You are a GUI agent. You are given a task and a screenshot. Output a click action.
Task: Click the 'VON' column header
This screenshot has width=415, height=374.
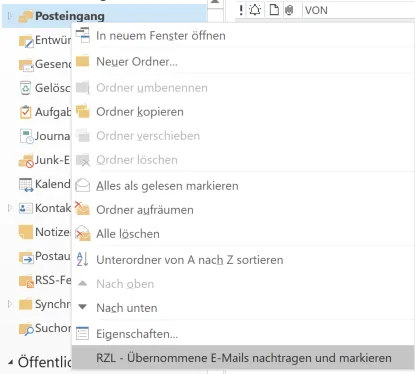pyautogui.click(x=316, y=10)
